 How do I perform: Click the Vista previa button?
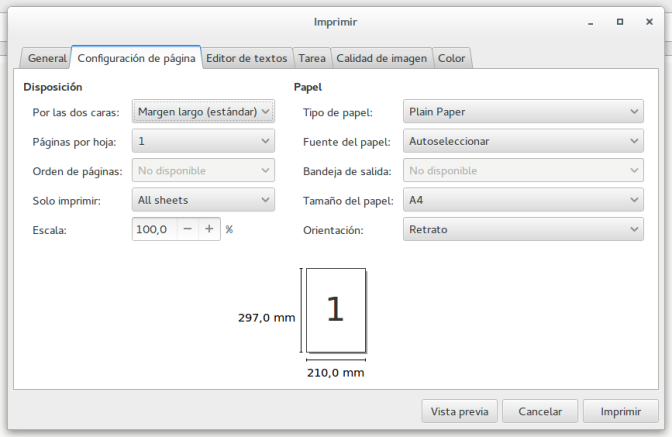tap(459, 411)
